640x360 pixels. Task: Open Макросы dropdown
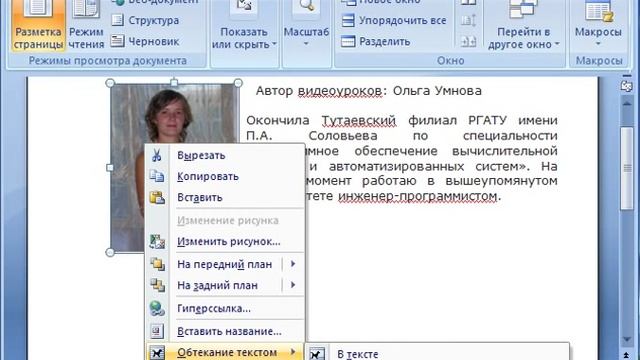point(598,25)
